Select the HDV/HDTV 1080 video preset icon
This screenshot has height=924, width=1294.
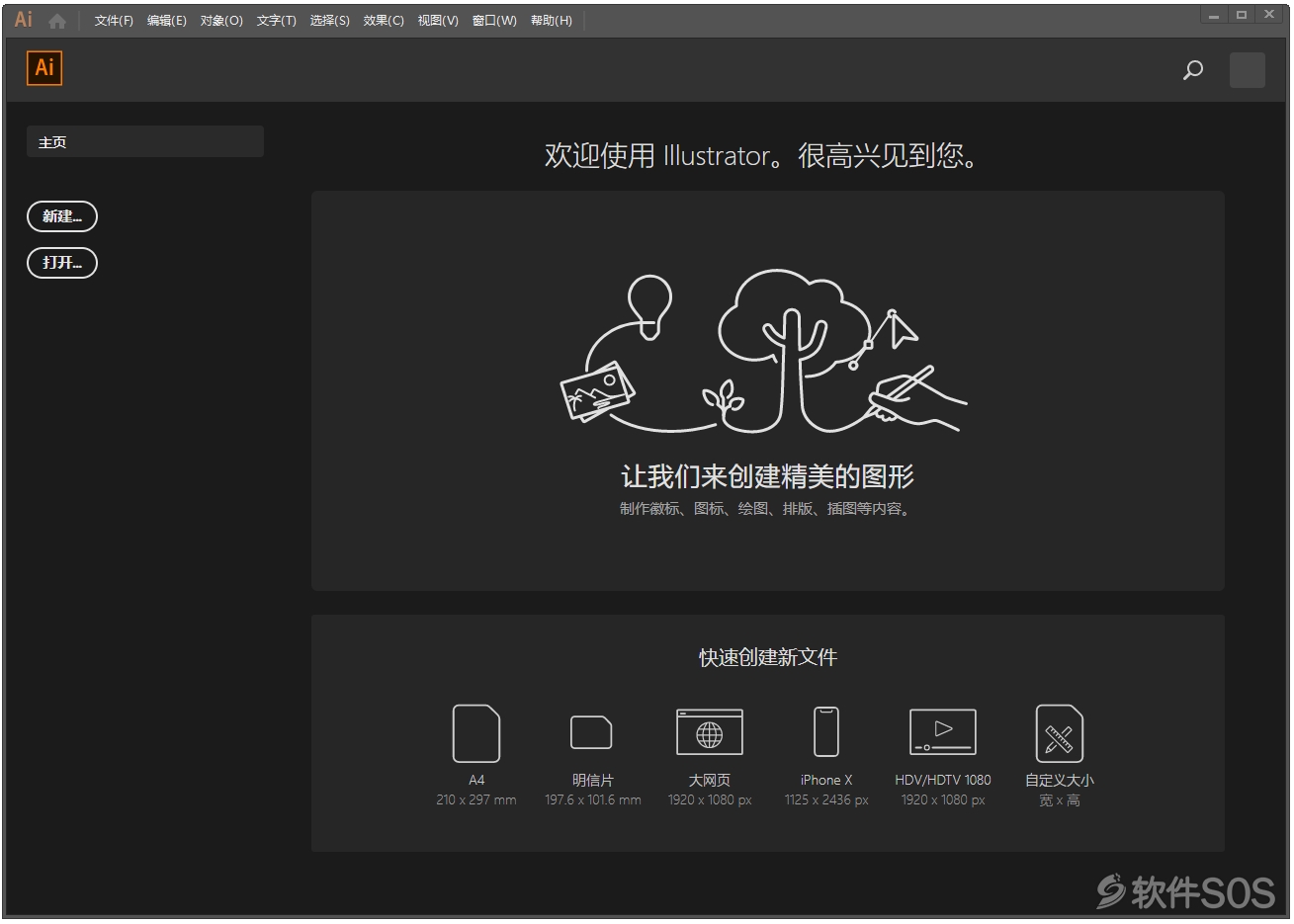click(943, 732)
